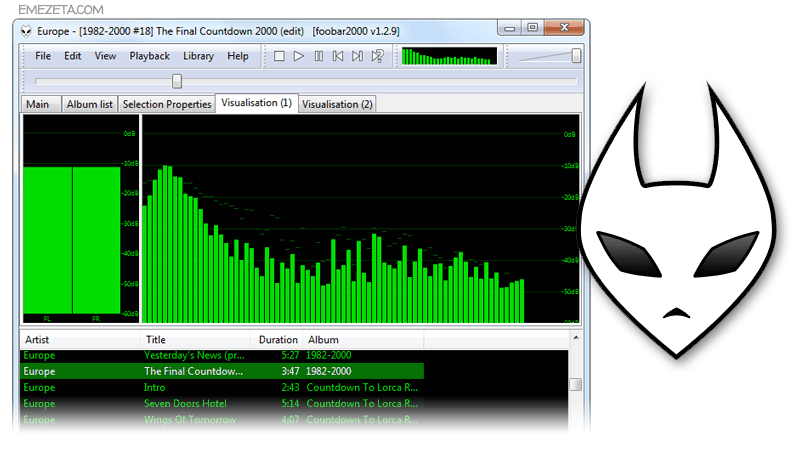
Task: Close the foobar2000 window
Action: [564, 28]
